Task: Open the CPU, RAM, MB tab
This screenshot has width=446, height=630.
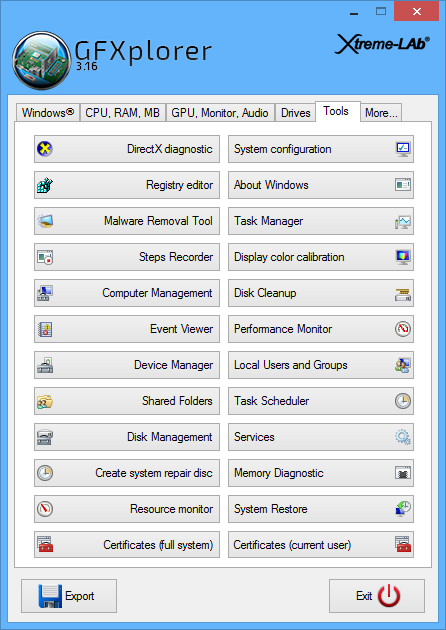Action: (x=123, y=112)
